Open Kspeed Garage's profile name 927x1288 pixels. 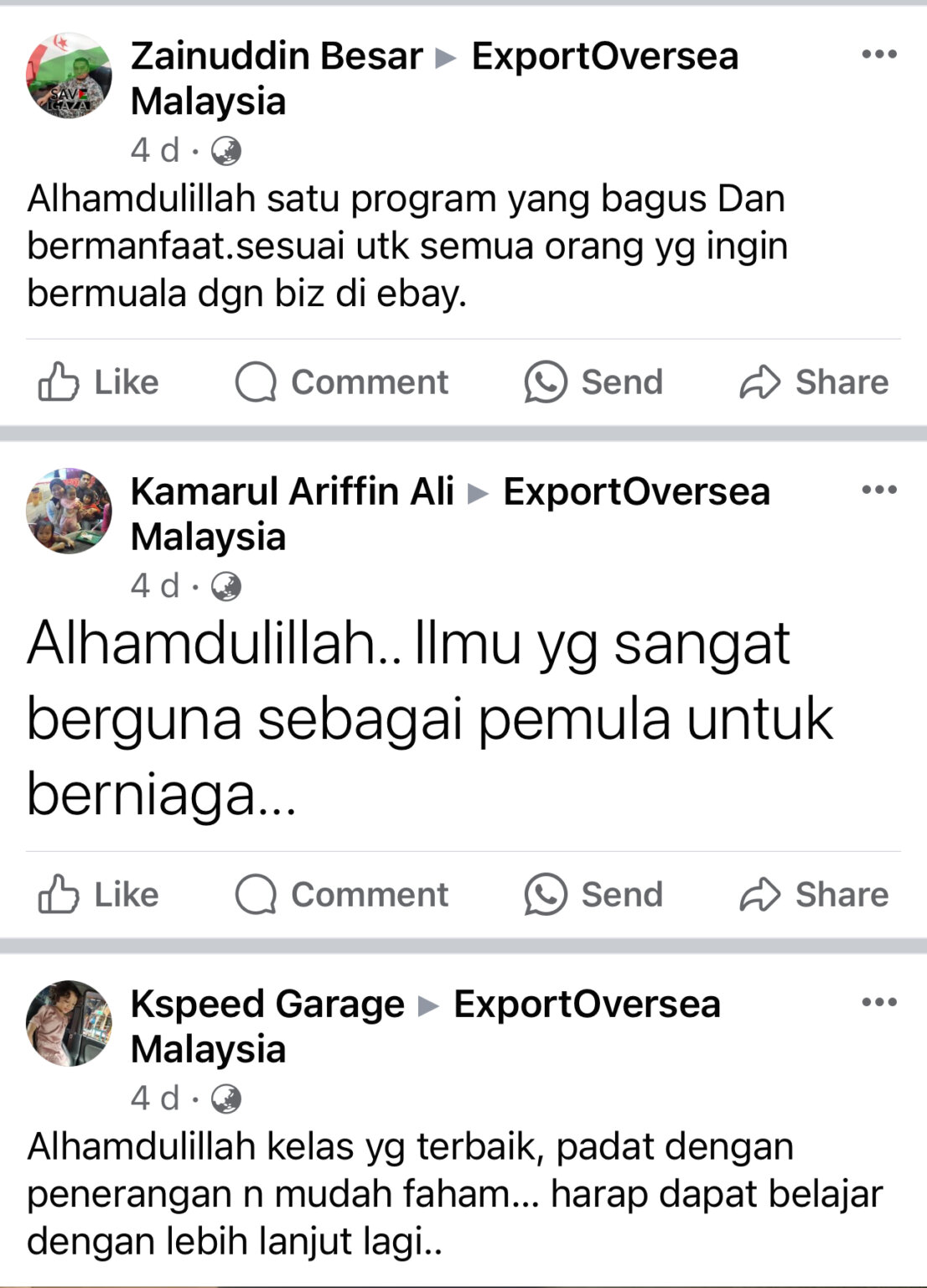coord(267,1004)
